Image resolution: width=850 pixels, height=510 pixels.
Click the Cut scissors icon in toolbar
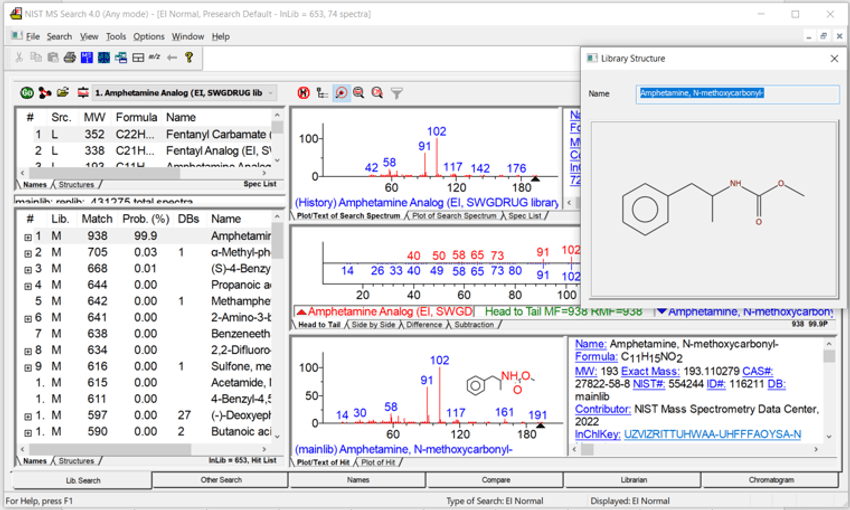19,57
